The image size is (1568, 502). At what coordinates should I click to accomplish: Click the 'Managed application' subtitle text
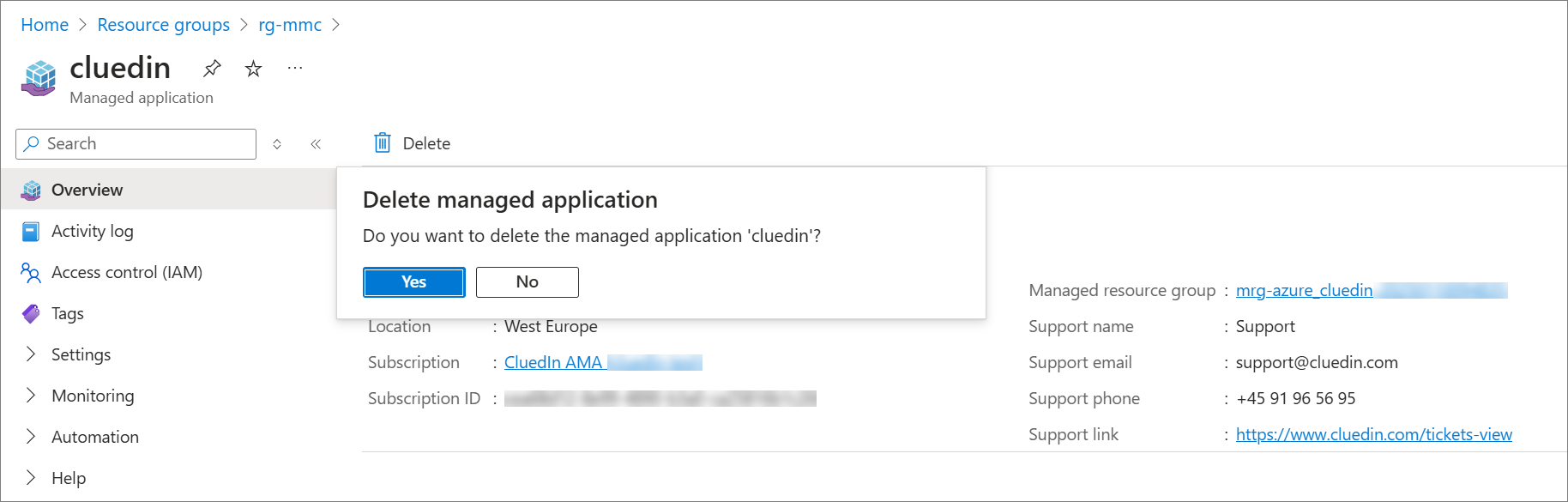[x=142, y=98]
